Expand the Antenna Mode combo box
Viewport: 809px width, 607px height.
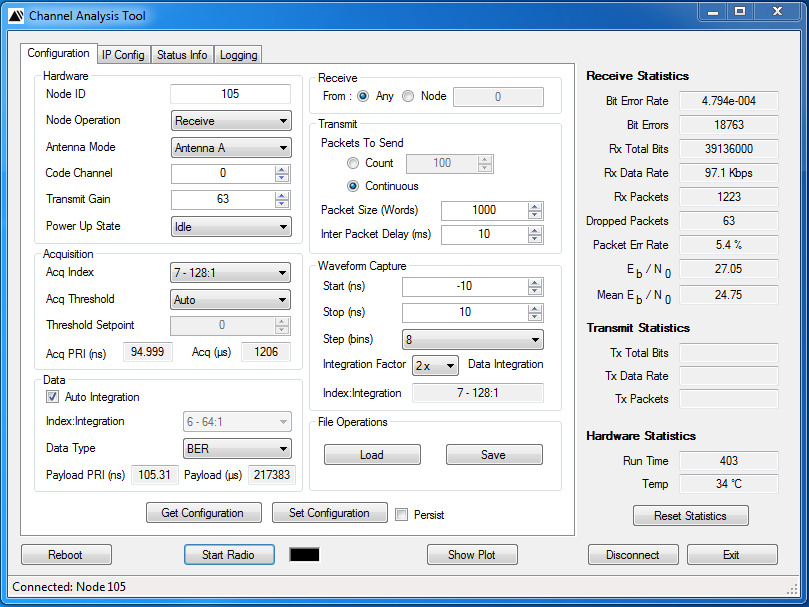[x=231, y=148]
